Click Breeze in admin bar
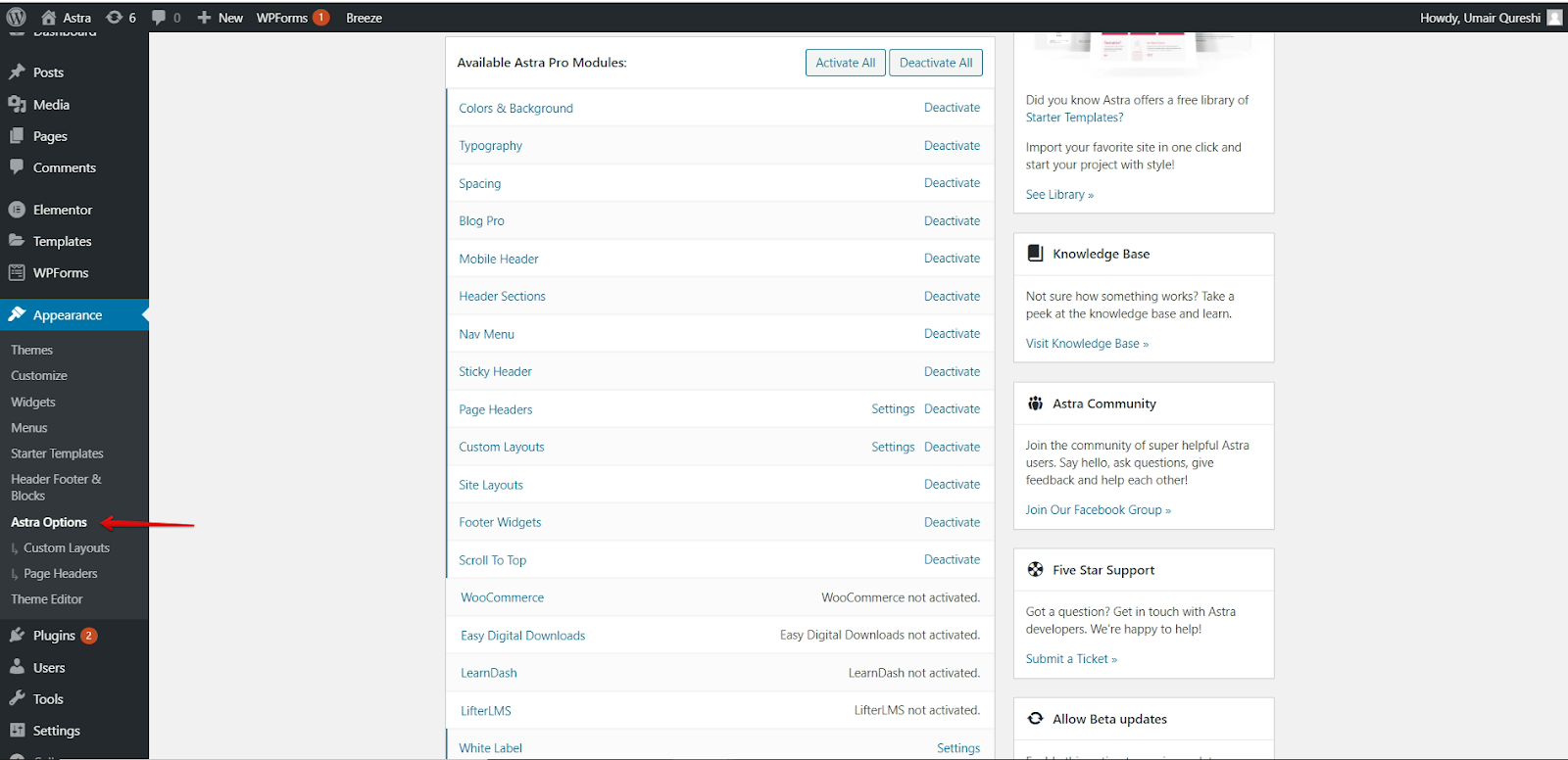Image resolution: width=1568 pixels, height=760 pixels. (364, 18)
